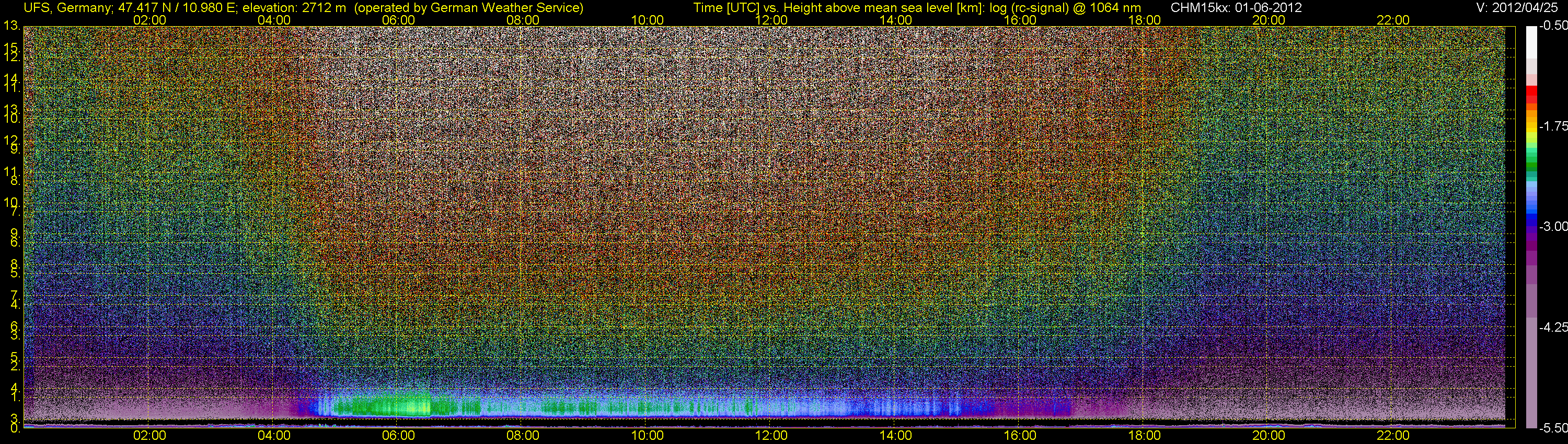Click the "14:00" label on the top time axis

pyautogui.click(x=896, y=20)
